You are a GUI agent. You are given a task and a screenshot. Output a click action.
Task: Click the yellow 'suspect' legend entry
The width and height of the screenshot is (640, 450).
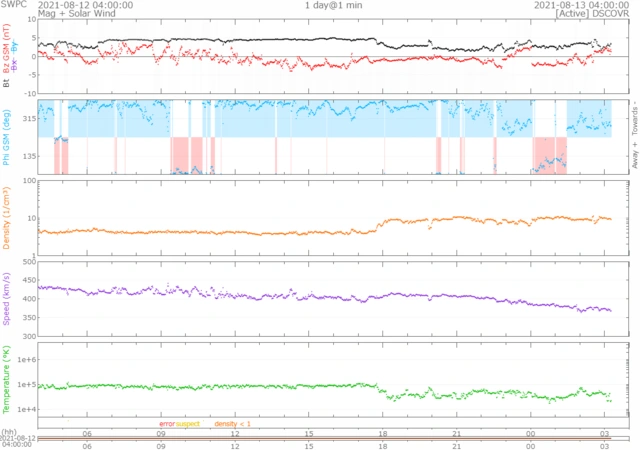(x=188, y=424)
